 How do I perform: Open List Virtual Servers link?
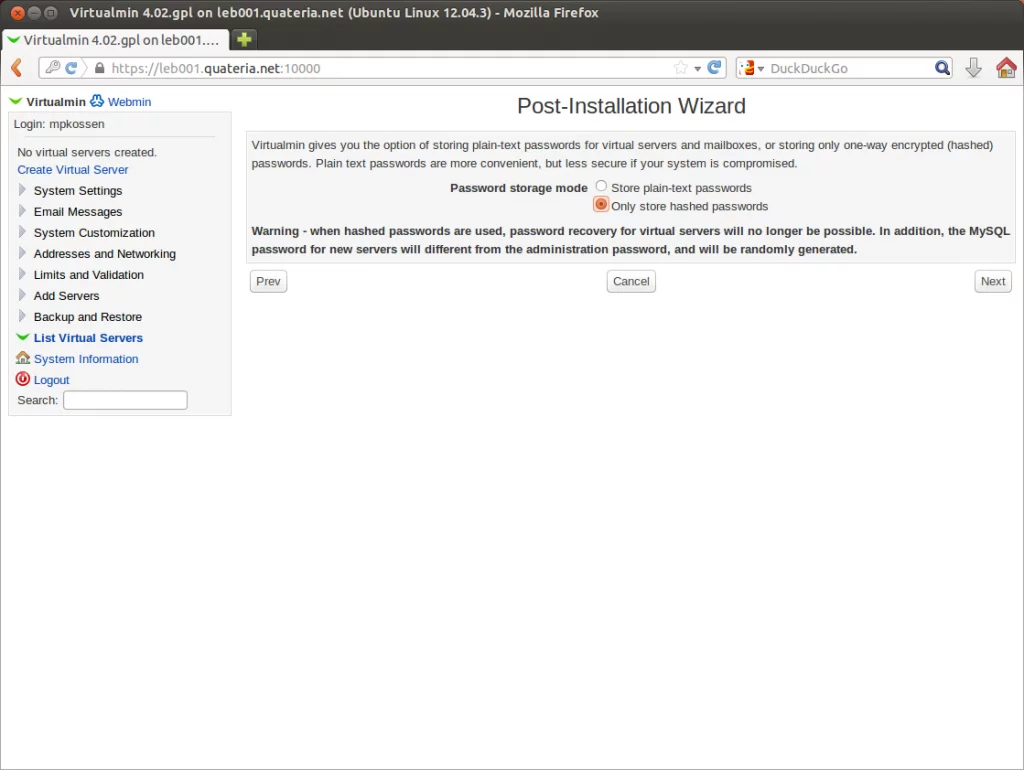(88, 338)
